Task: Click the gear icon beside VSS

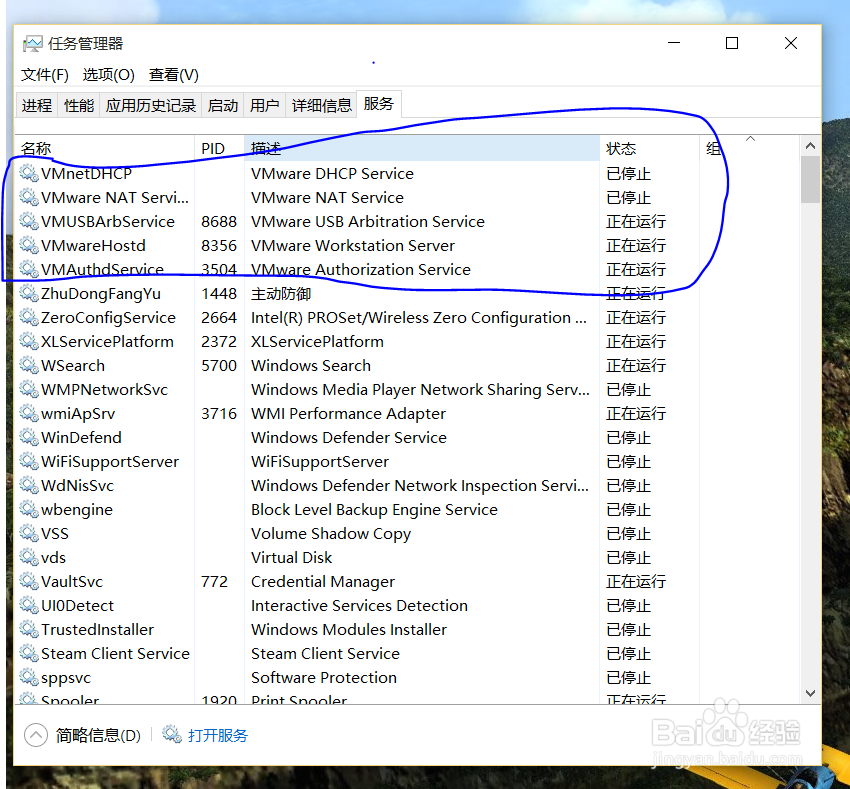Action: (x=29, y=533)
